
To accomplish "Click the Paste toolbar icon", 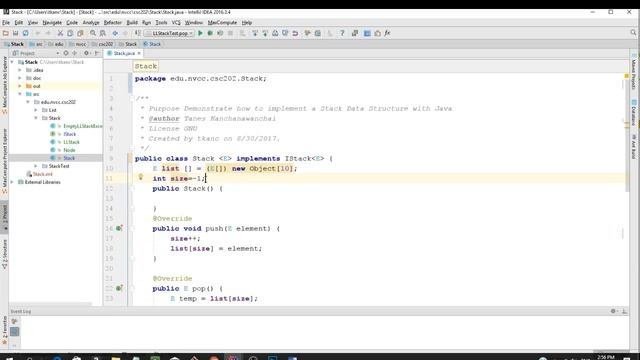I will point(80,33).
